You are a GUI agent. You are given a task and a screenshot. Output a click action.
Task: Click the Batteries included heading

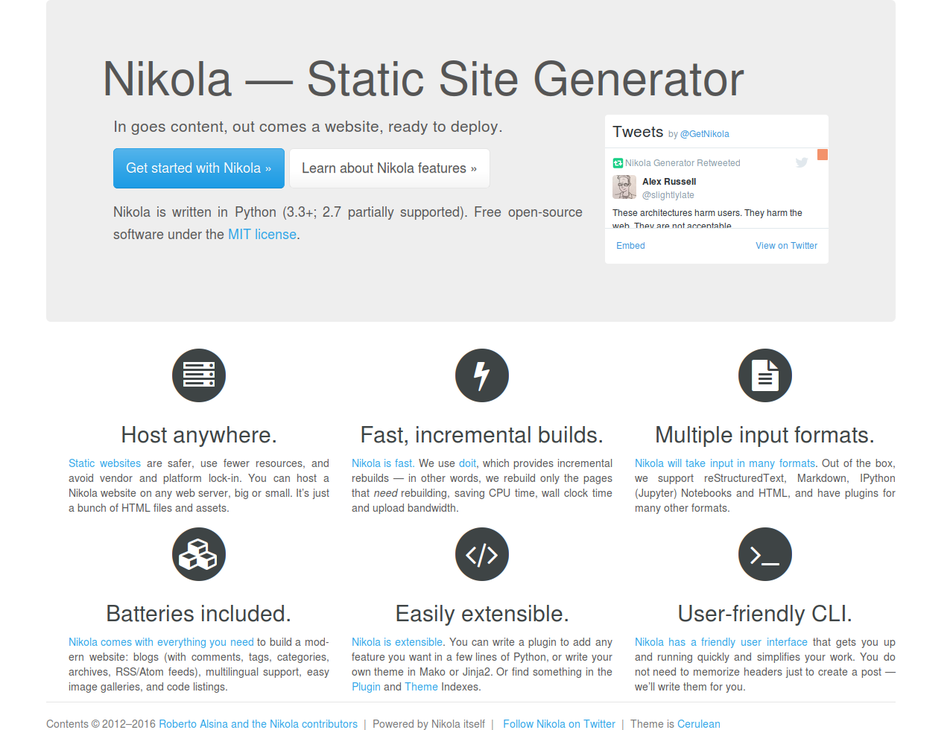(199, 614)
